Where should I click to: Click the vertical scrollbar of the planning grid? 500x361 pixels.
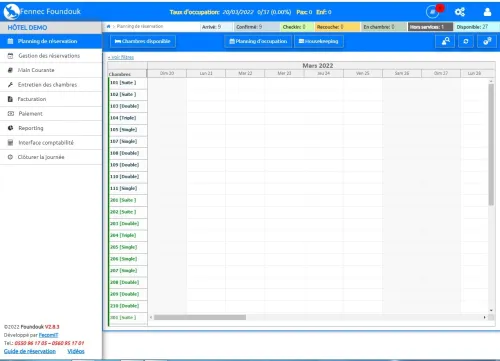[x=491, y=144]
